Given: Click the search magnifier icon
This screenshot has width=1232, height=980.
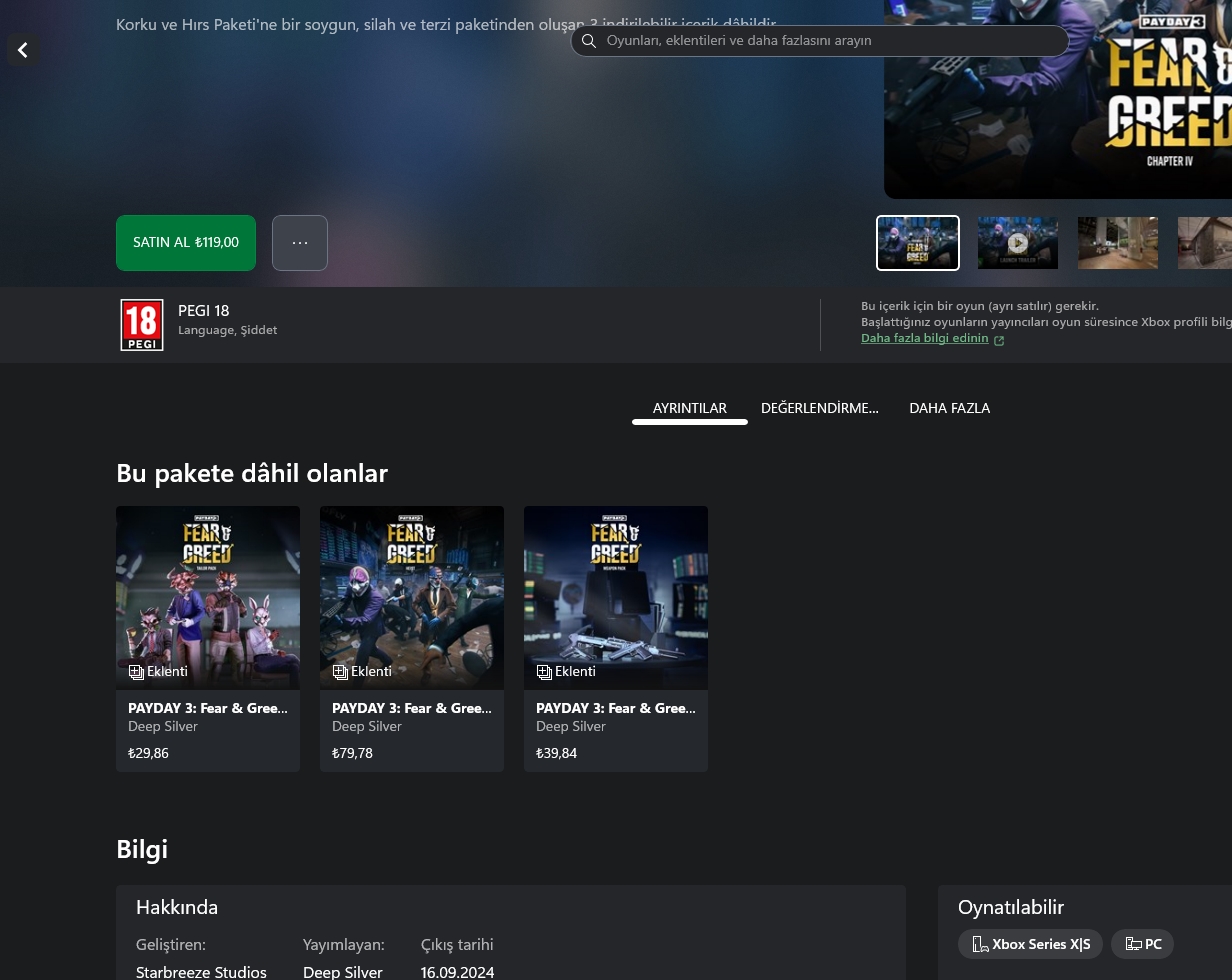Looking at the screenshot, I should pos(589,41).
